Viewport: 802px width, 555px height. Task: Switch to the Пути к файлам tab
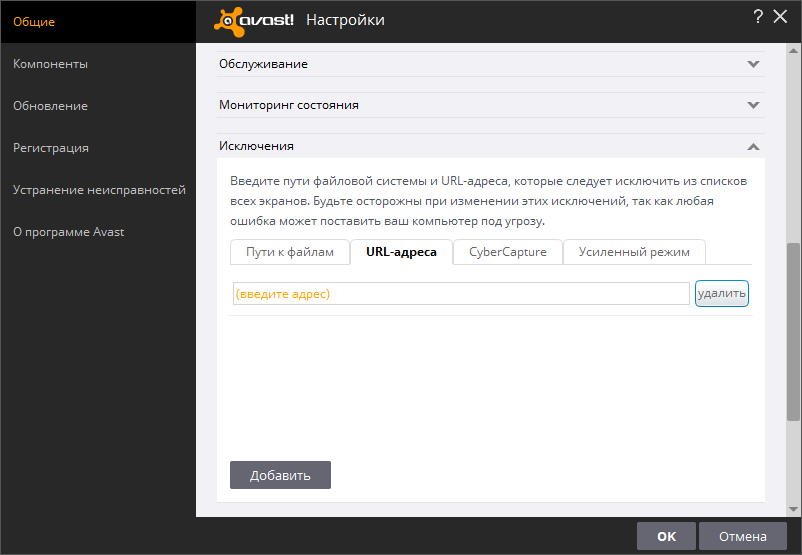point(290,252)
